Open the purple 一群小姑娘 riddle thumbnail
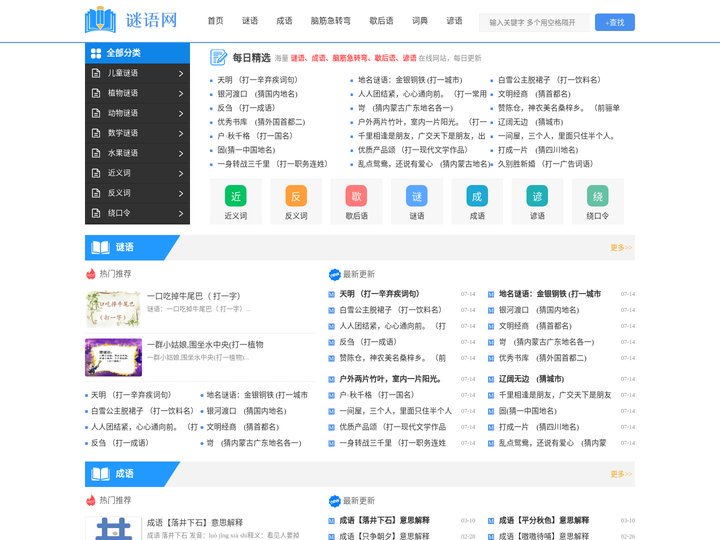 click(113, 357)
